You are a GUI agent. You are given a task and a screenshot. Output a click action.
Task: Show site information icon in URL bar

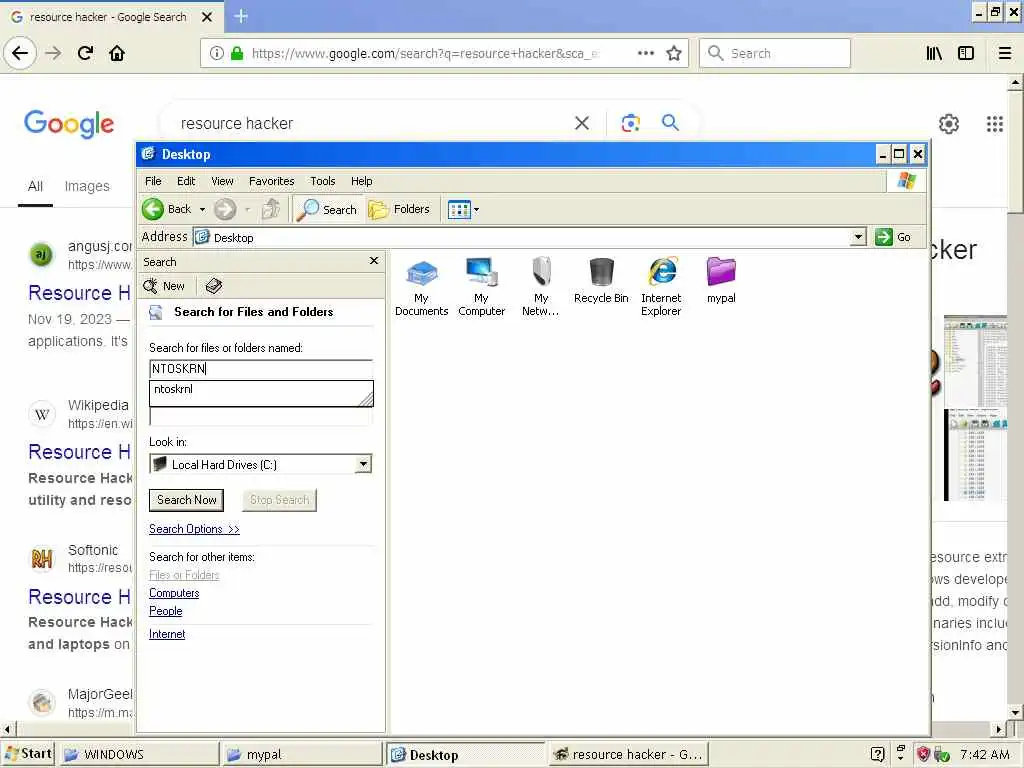pyautogui.click(x=216, y=53)
